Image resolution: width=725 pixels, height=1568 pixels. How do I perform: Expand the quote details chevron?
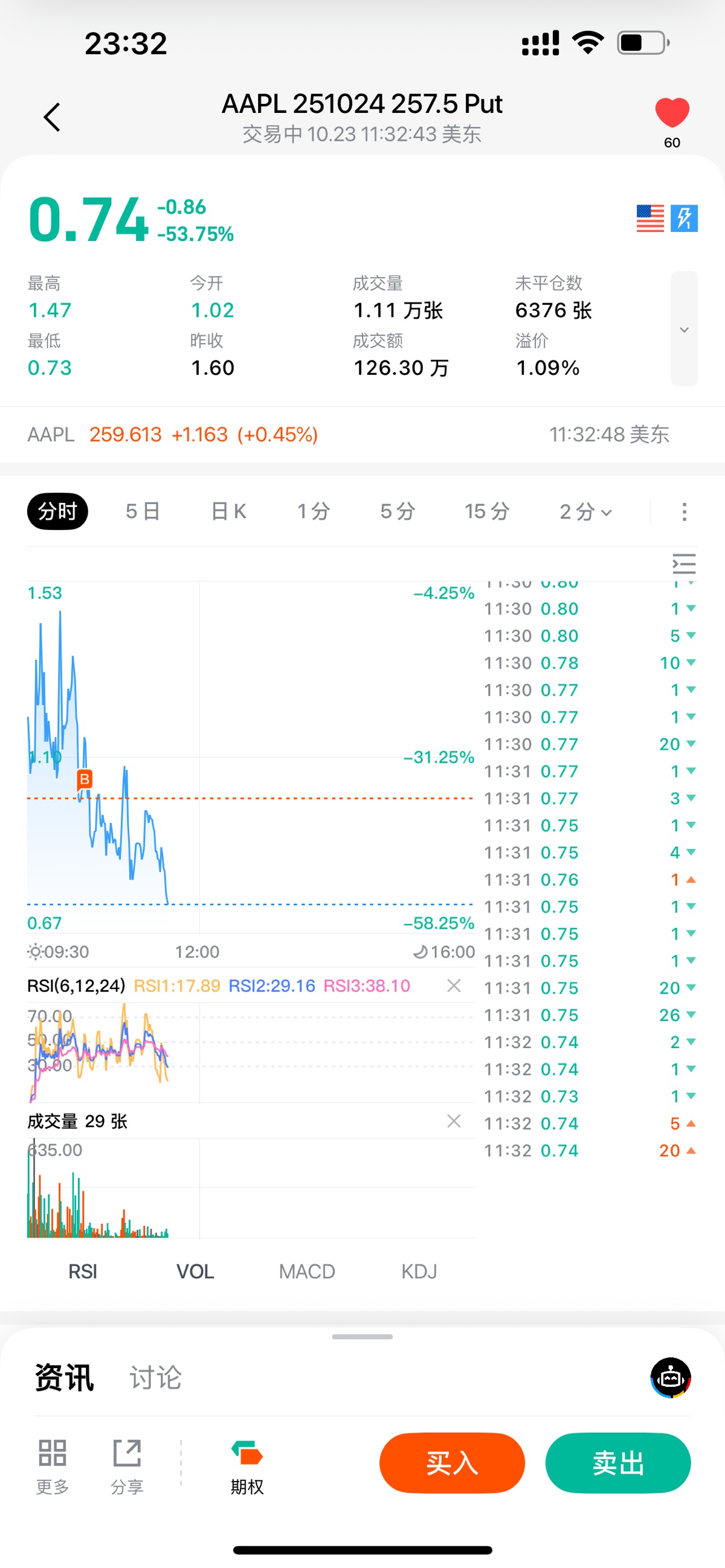[683, 329]
